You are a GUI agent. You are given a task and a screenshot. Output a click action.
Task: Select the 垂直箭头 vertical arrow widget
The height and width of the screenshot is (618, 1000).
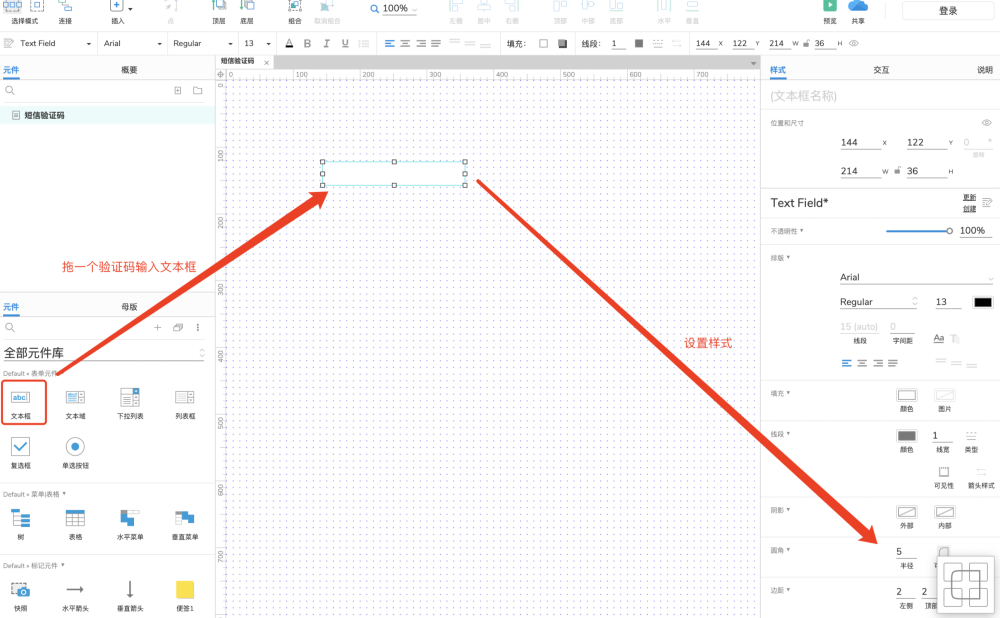tap(130, 596)
